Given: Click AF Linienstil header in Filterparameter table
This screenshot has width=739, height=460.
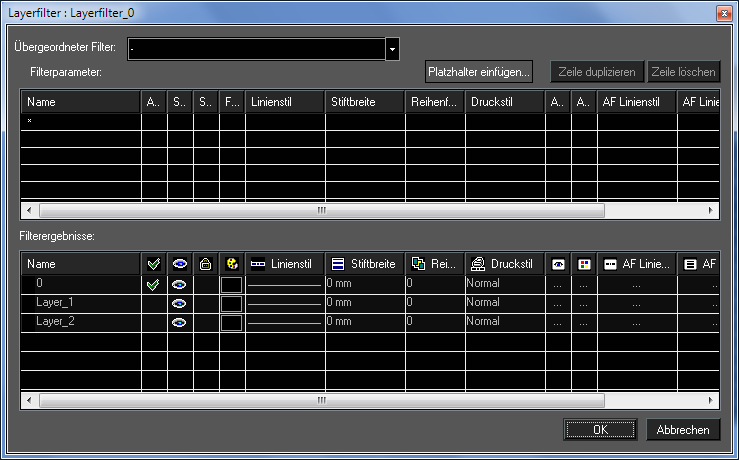Looking at the screenshot, I should [637, 102].
